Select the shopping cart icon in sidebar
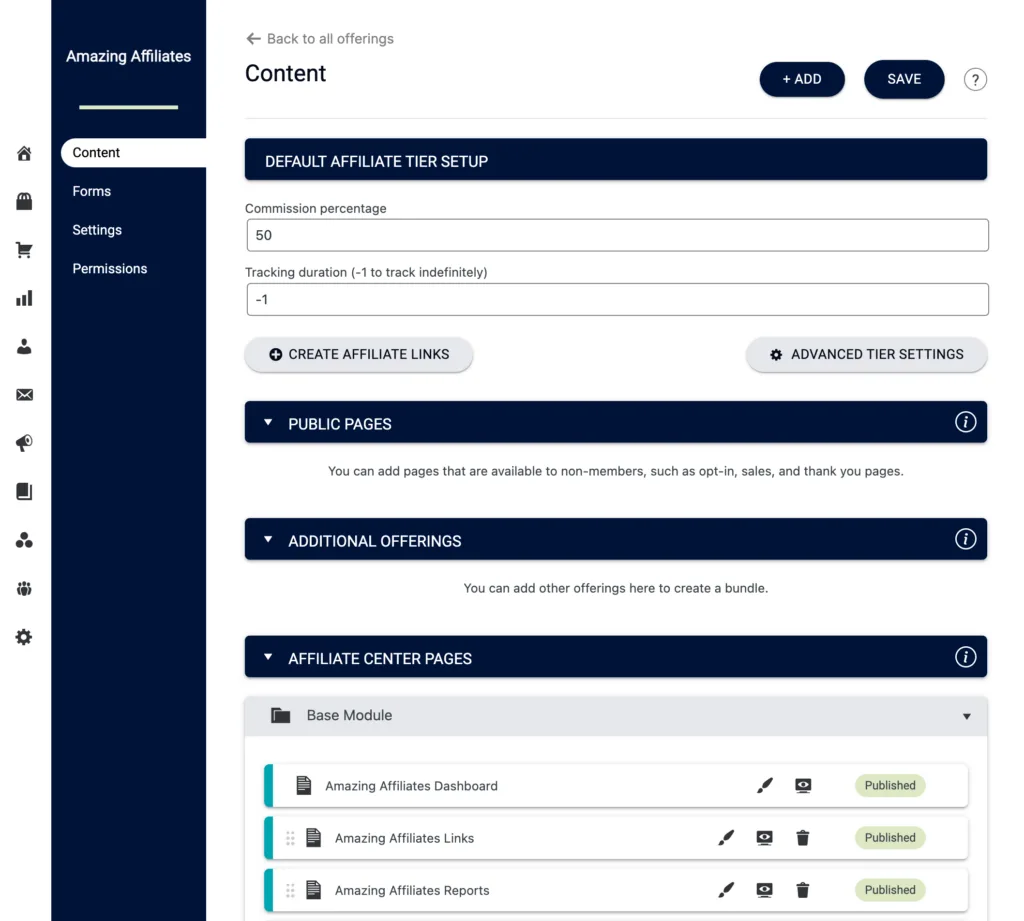Viewport: 1024px width, 921px height. click(x=24, y=249)
